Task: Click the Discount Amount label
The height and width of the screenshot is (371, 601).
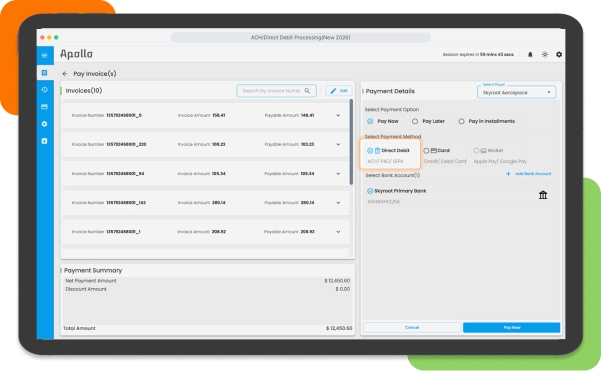Action: (86, 289)
